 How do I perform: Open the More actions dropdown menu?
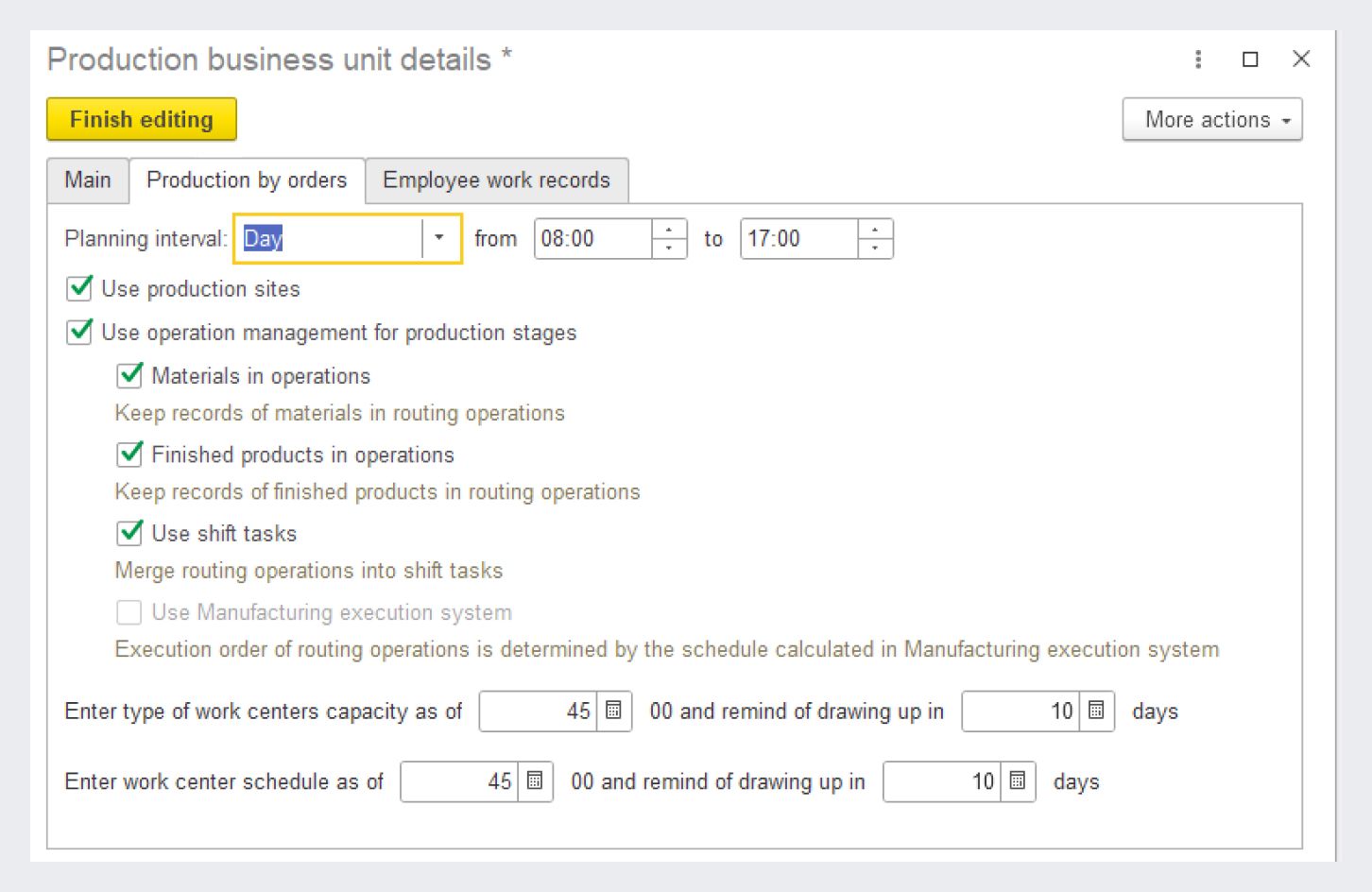click(x=1212, y=120)
